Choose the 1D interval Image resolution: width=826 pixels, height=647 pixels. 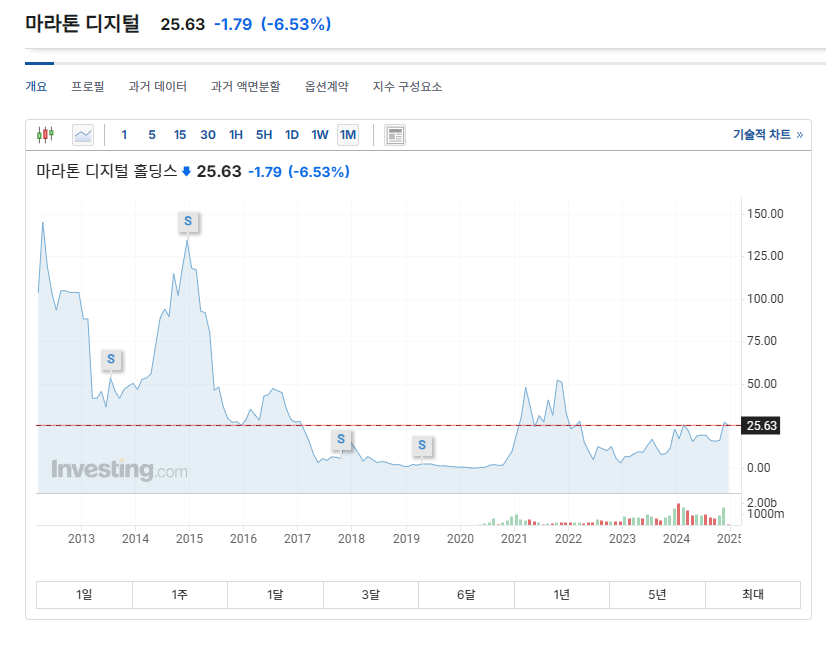[x=292, y=135]
